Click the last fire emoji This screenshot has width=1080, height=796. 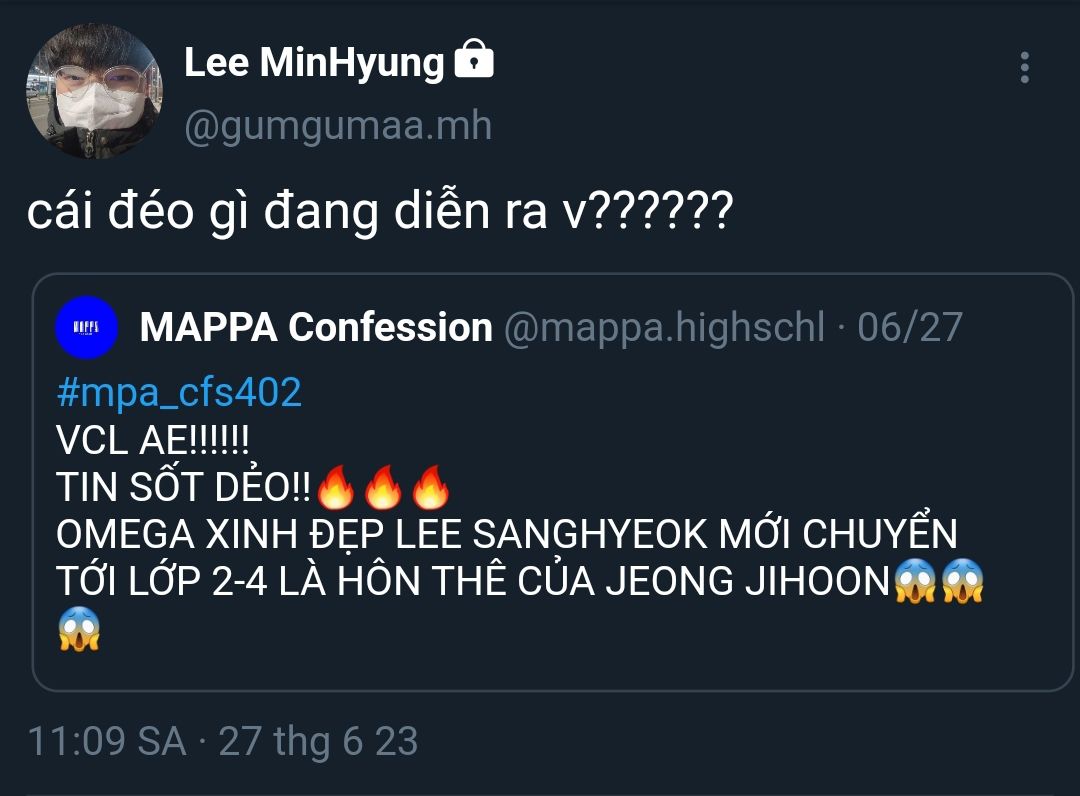(430, 488)
